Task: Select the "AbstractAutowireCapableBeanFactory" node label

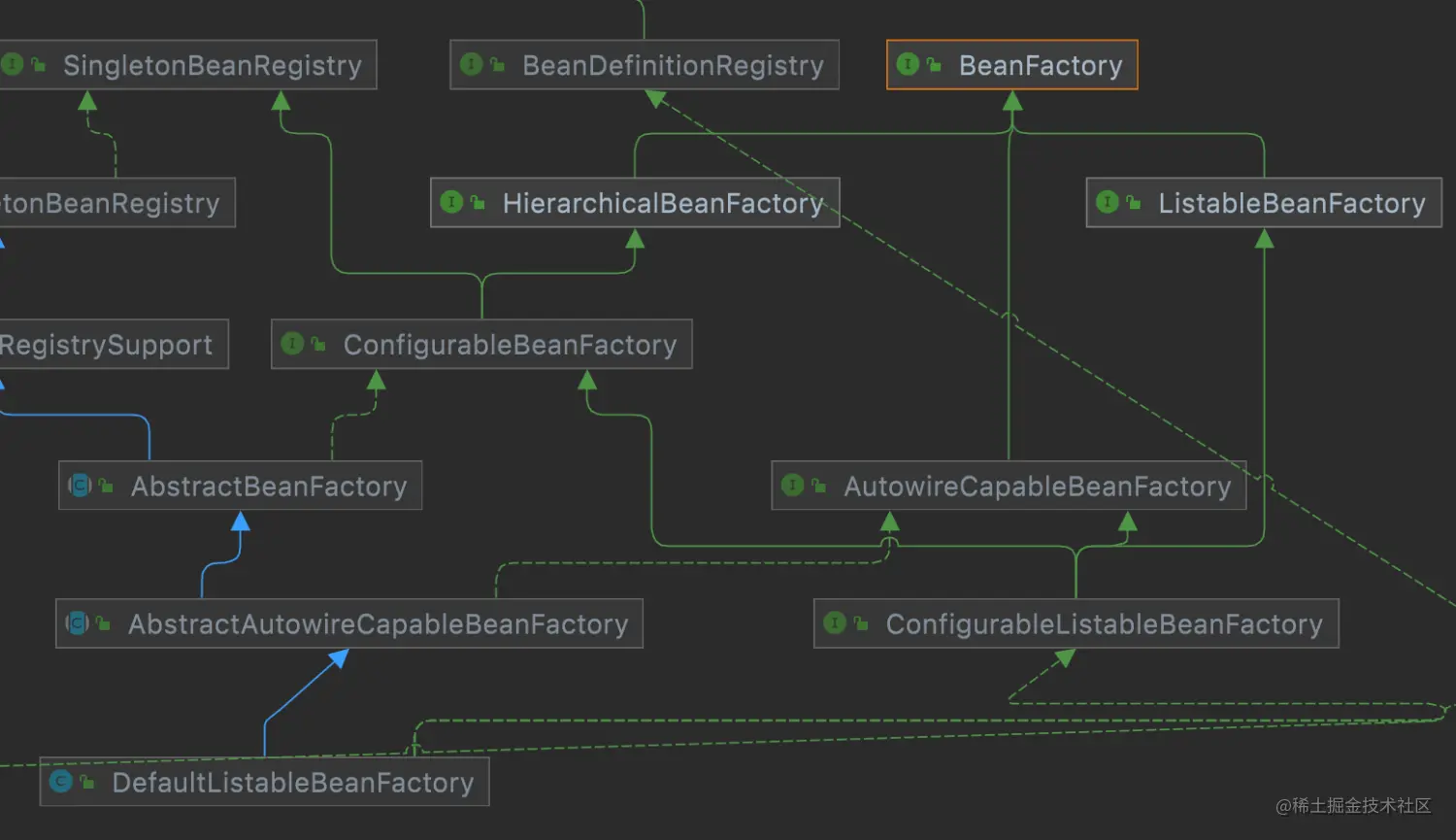Action: pyautogui.click(x=379, y=623)
